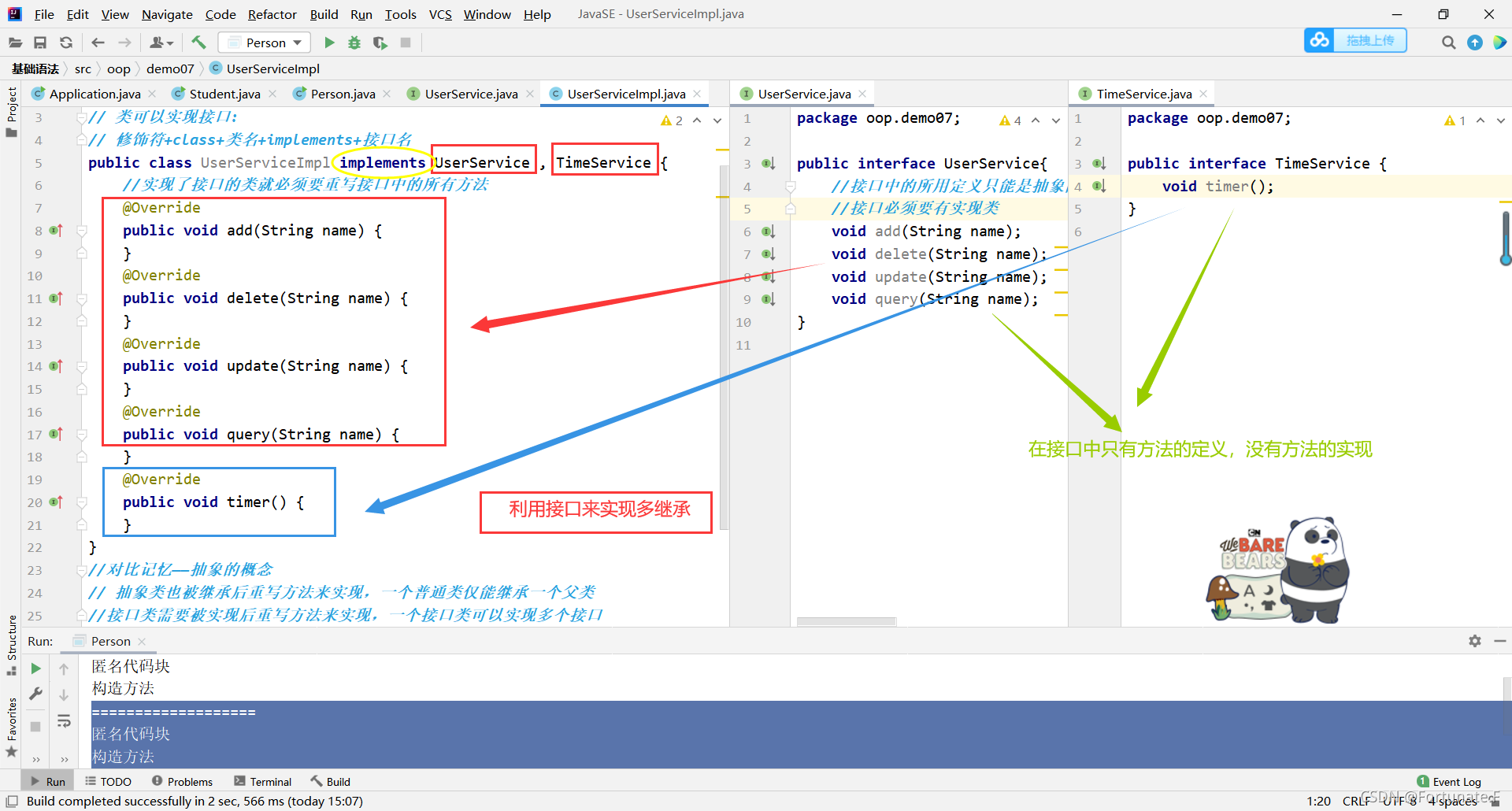Click the horizontal scrollbar in UserService editor
The width and height of the screenshot is (1512, 811).
click(x=847, y=621)
